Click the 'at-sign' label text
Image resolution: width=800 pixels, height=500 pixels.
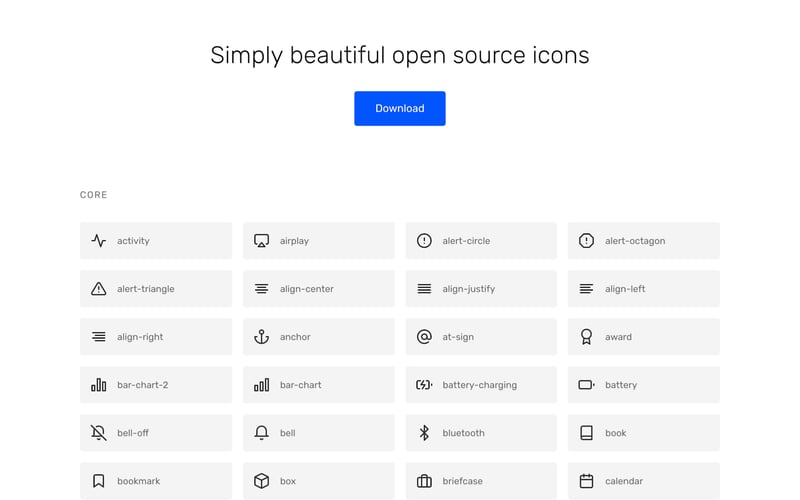coord(458,337)
